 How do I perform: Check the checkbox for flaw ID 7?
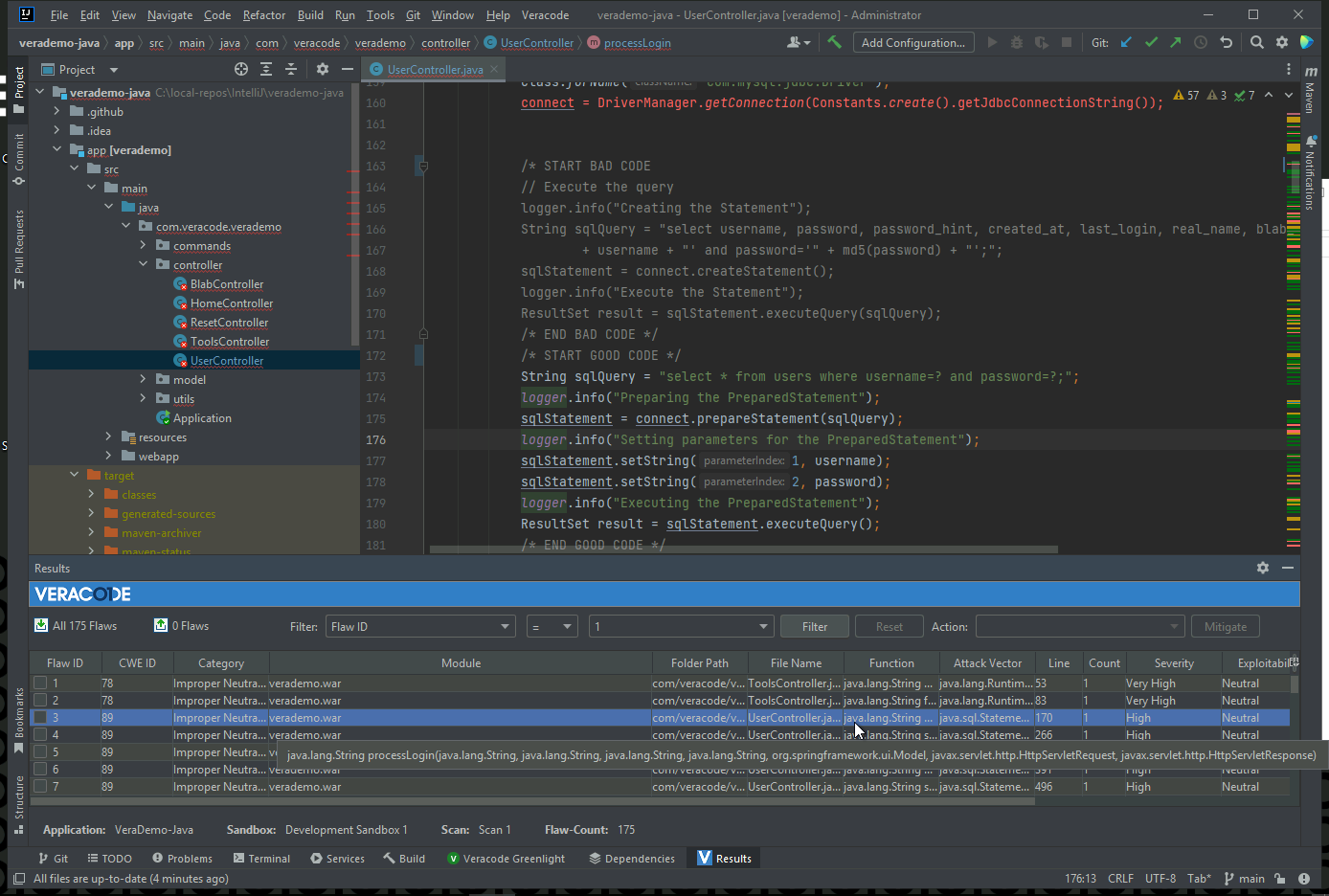(40, 786)
